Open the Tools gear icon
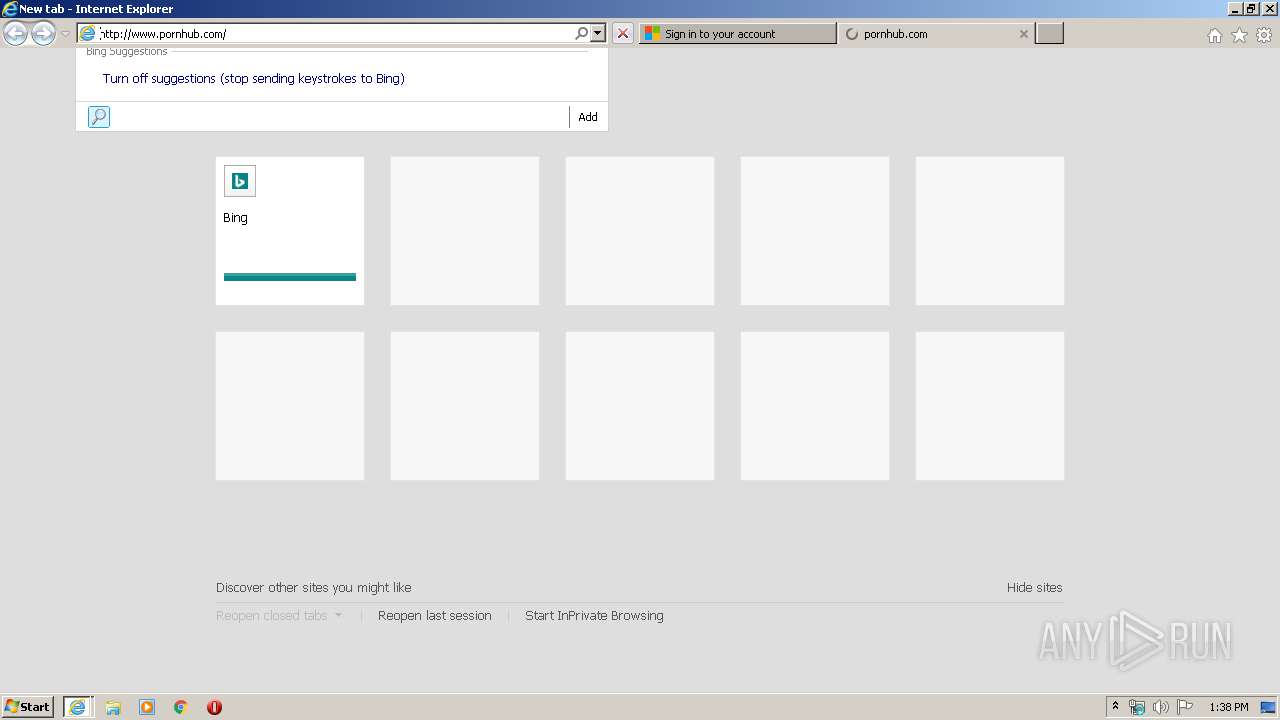The image size is (1280, 720). point(1264,35)
